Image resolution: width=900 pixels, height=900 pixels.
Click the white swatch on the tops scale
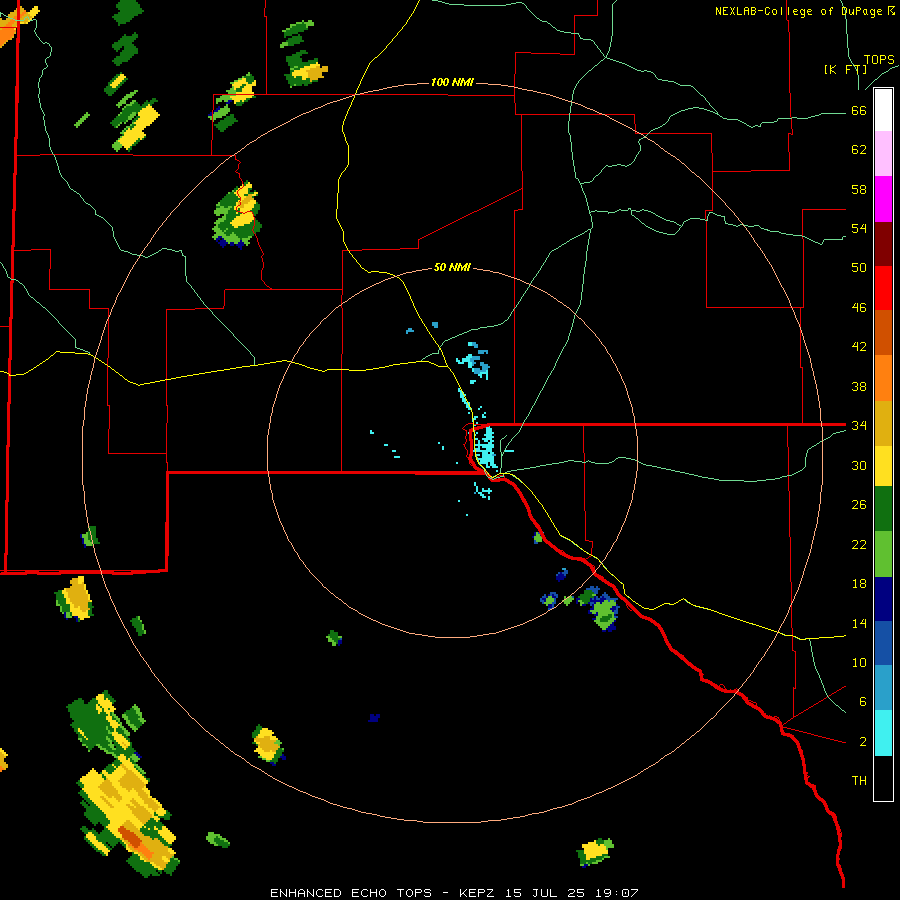point(883,110)
